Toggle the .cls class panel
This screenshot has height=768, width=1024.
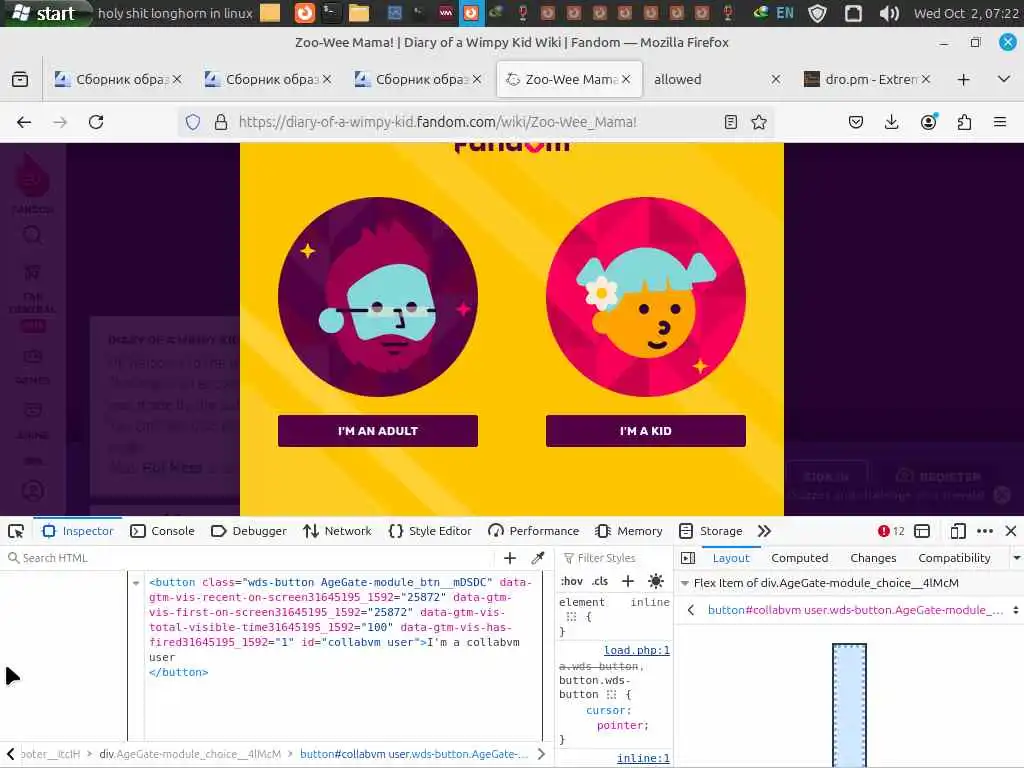point(600,581)
